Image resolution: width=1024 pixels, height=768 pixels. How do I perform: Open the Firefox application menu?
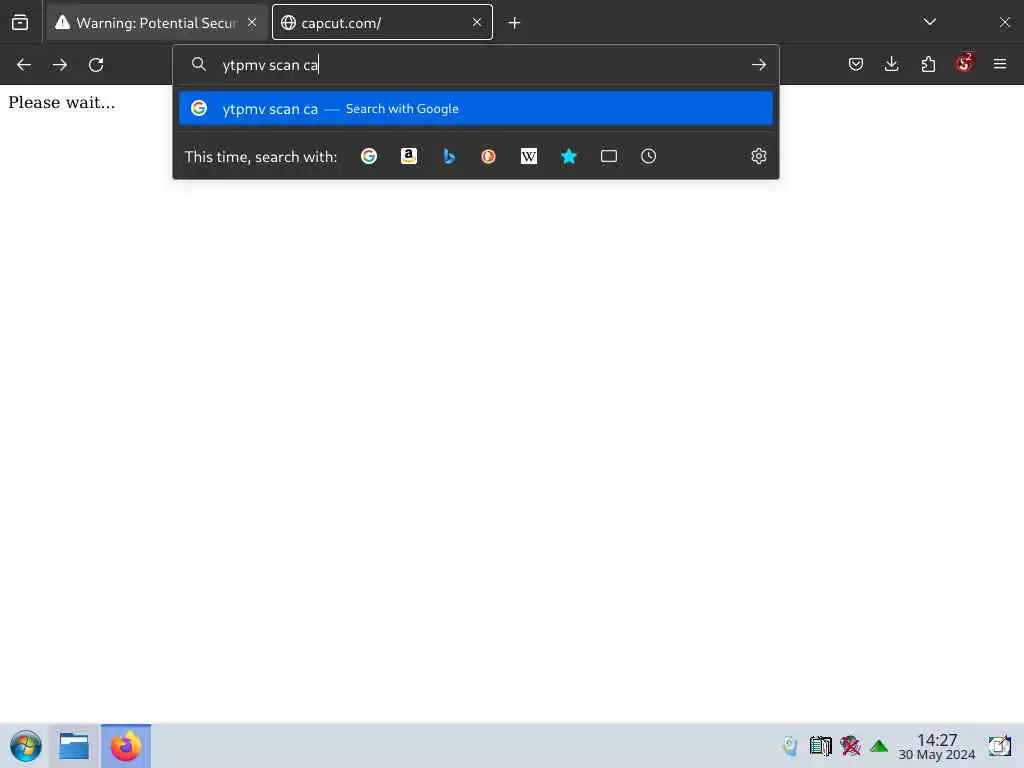point(1000,64)
